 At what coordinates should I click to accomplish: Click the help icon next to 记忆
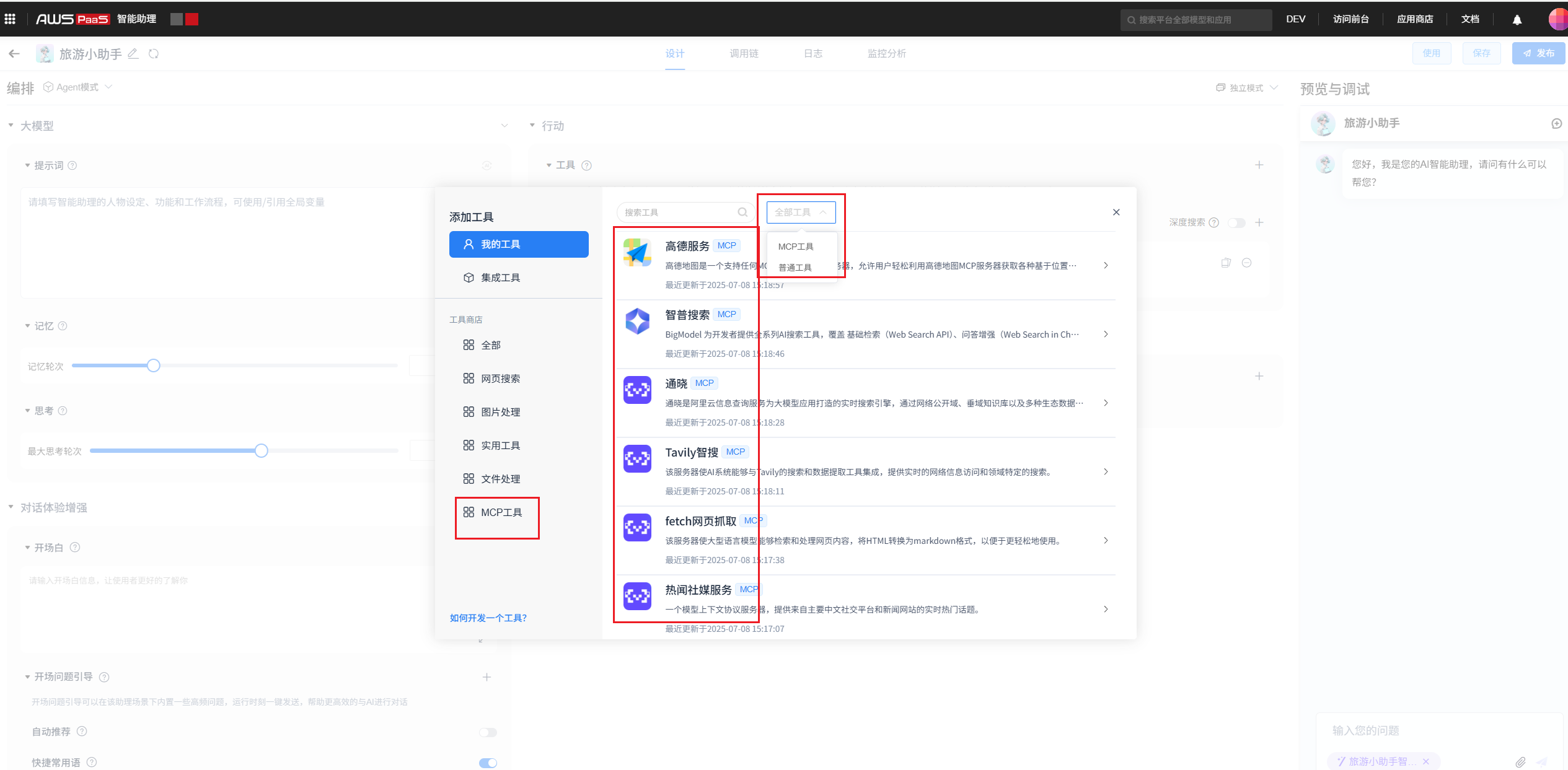[x=63, y=326]
